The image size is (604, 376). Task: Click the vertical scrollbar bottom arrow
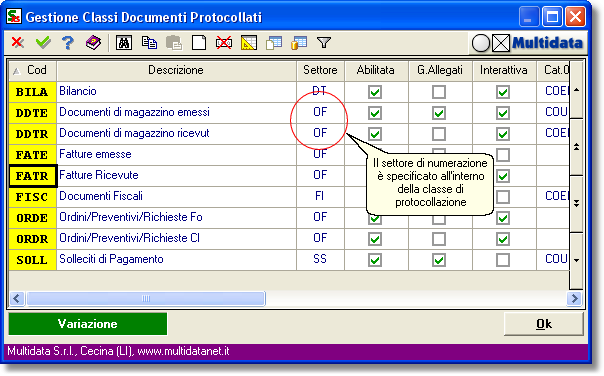point(576,260)
